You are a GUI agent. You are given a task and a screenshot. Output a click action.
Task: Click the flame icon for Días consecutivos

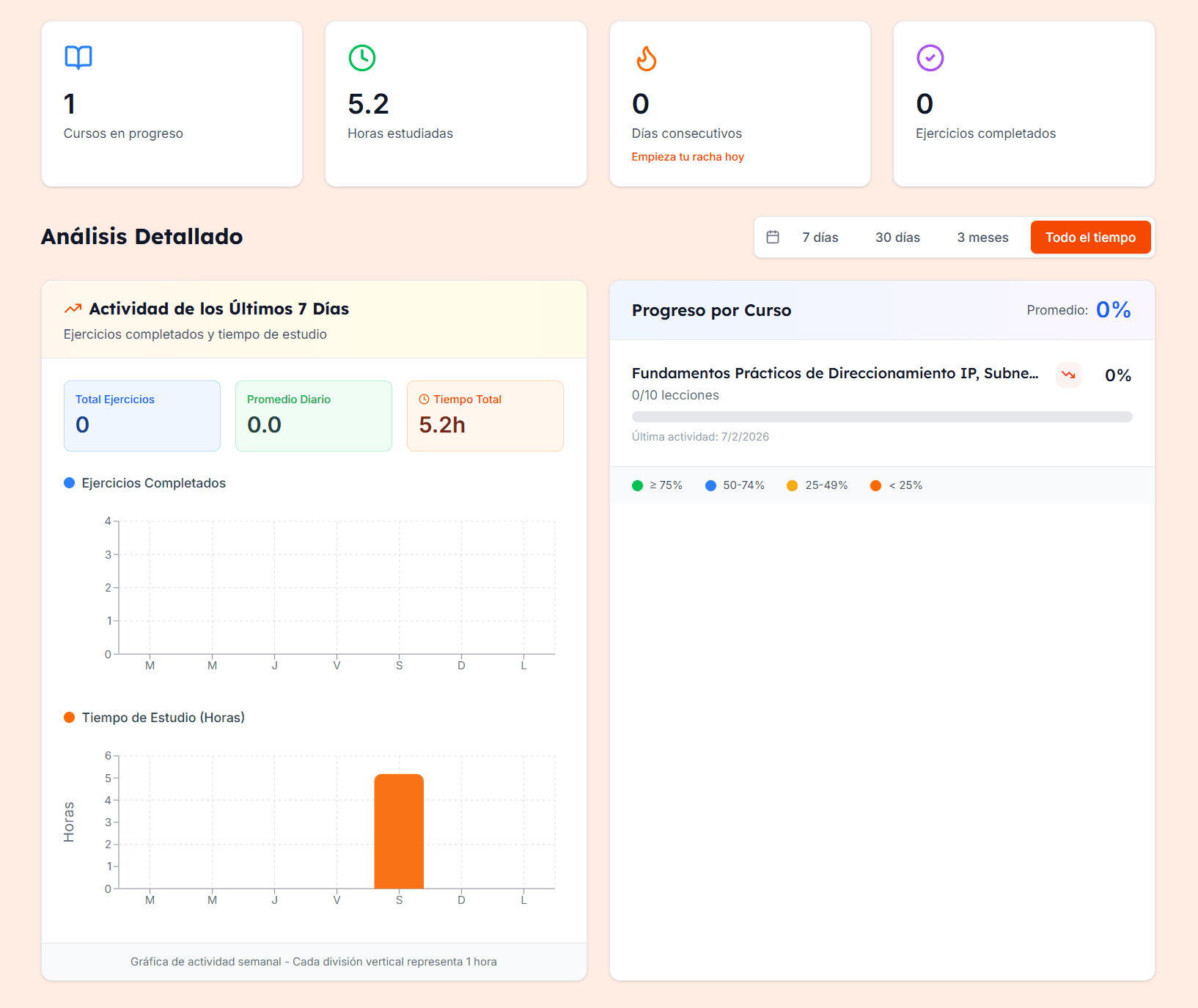pyautogui.click(x=645, y=58)
